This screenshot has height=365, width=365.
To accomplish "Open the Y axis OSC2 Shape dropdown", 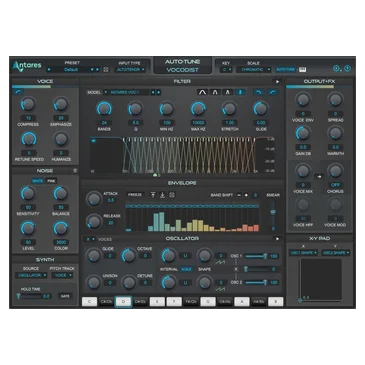I will click(x=336, y=253).
